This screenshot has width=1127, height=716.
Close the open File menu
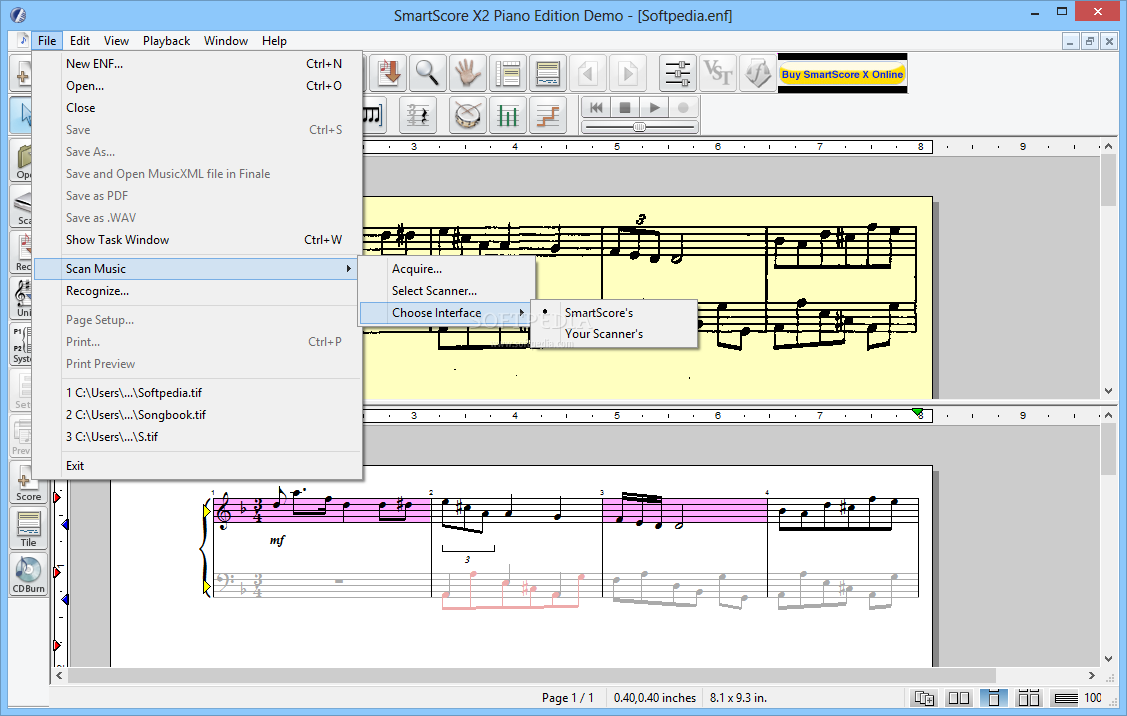tap(47, 41)
